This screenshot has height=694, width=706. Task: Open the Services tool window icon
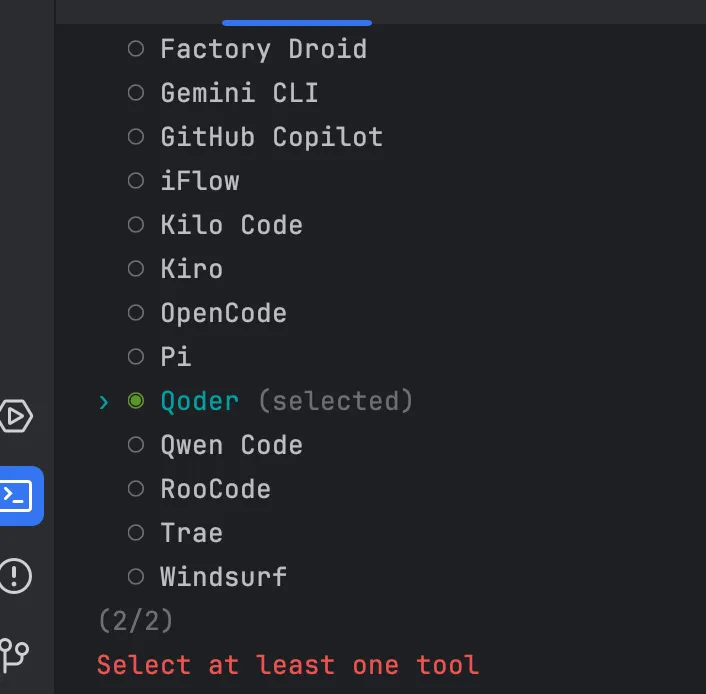click(17, 415)
